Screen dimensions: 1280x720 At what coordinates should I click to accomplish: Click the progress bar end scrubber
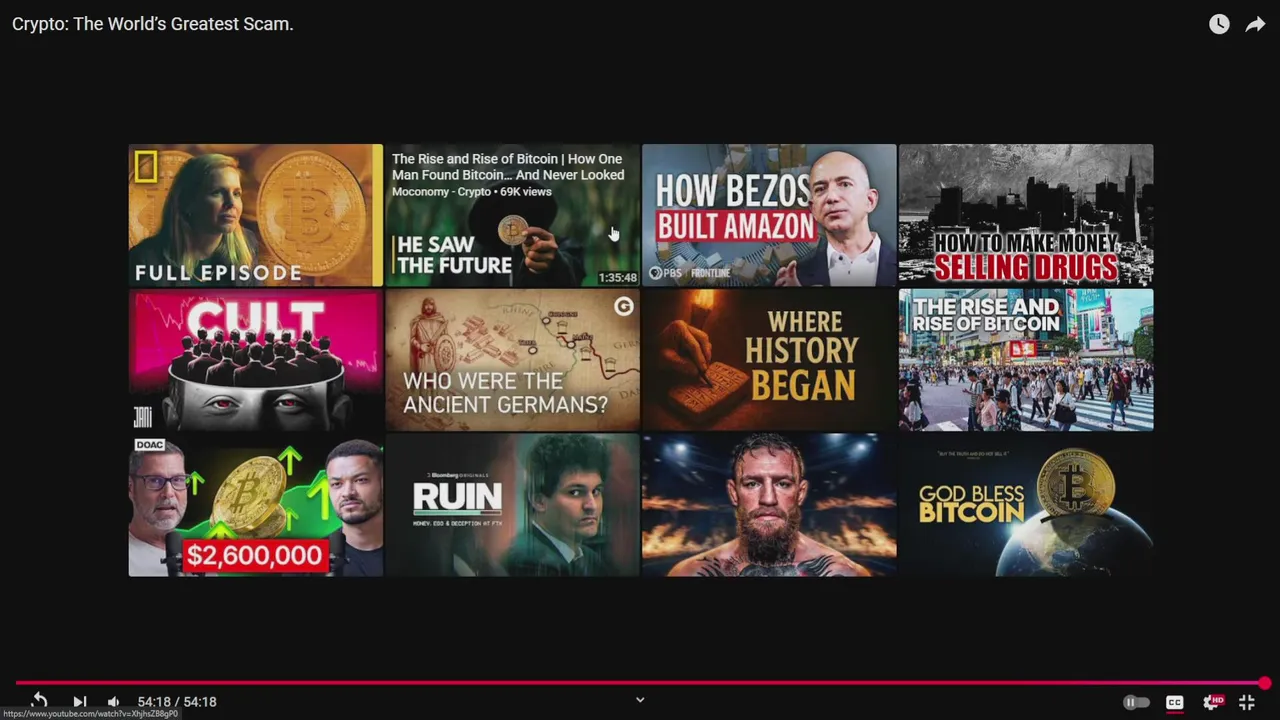tap(1265, 683)
